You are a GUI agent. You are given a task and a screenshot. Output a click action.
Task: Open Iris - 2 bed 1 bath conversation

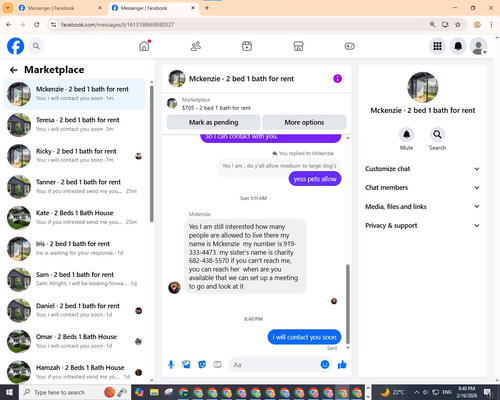pyautogui.click(x=74, y=249)
